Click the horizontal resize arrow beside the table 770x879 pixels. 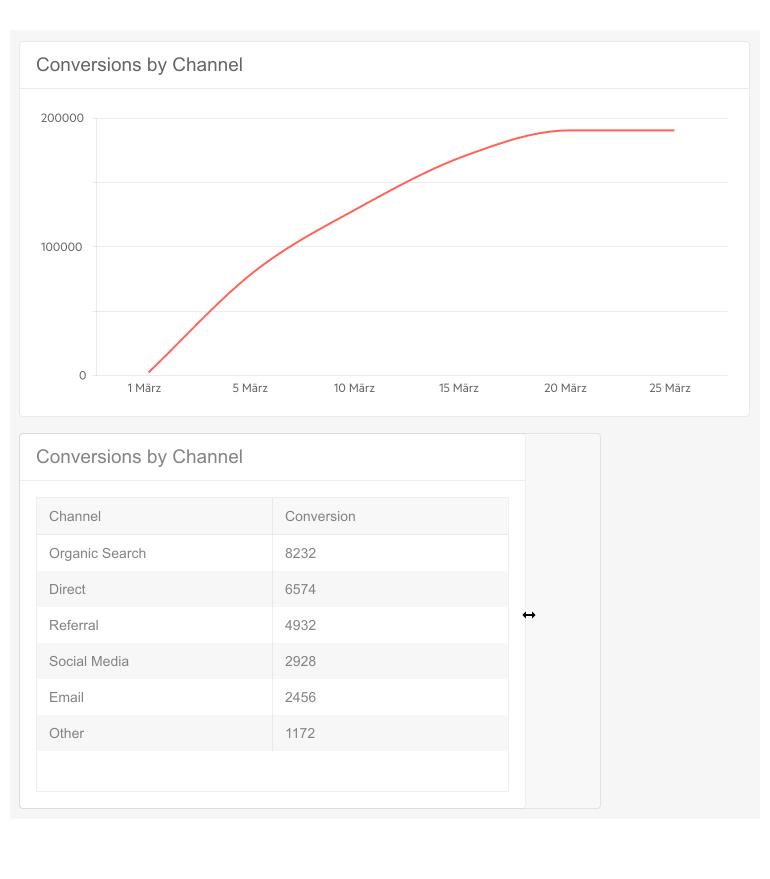coord(529,615)
